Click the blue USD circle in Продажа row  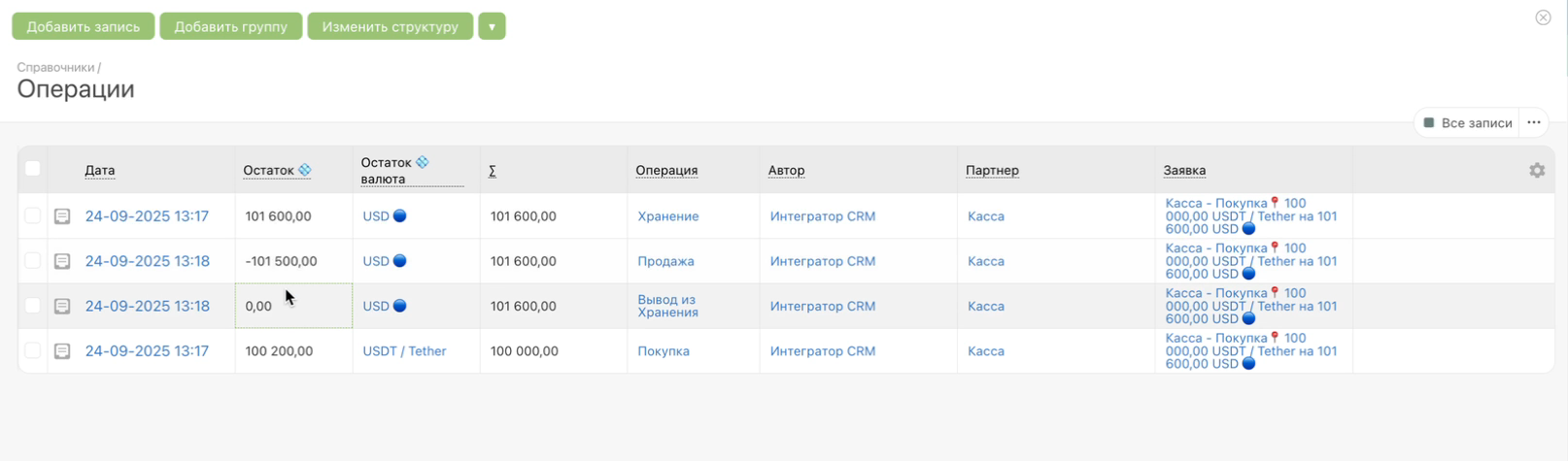pos(399,261)
